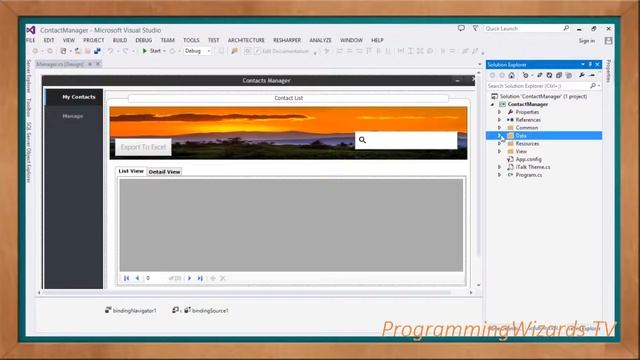
Task: Toggle the Solution Explorer auto-hide pin
Action: [590, 64]
